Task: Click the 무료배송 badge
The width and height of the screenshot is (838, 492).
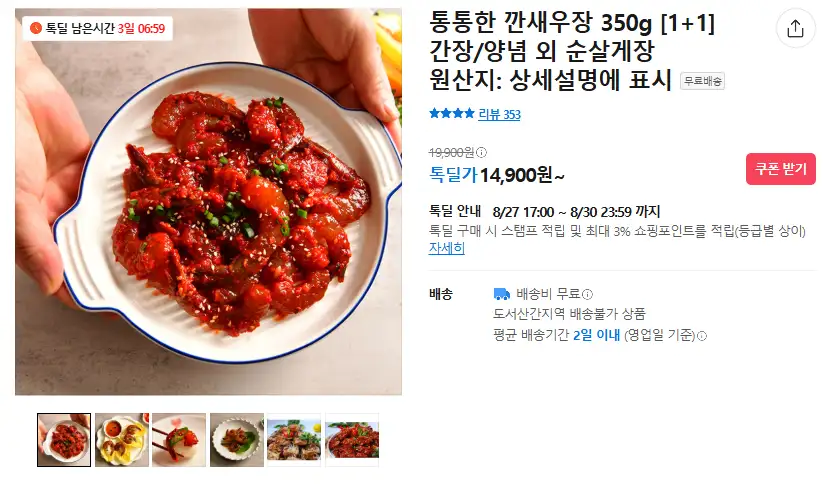Action: point(702,81)
